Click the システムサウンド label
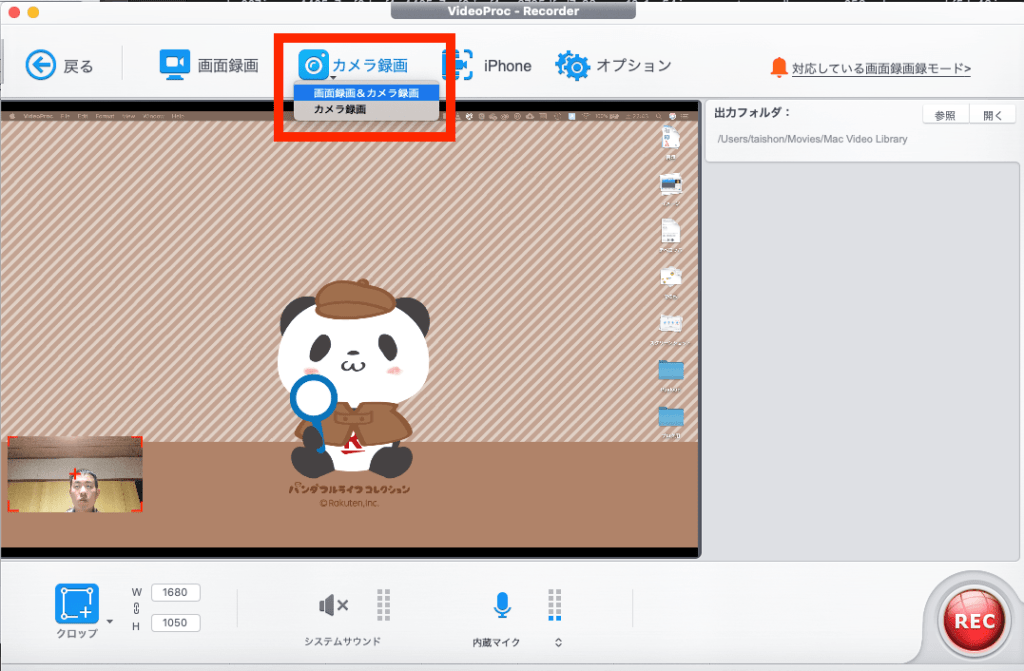The height and width of the screenshot is (671, 1024). point(342,642)
